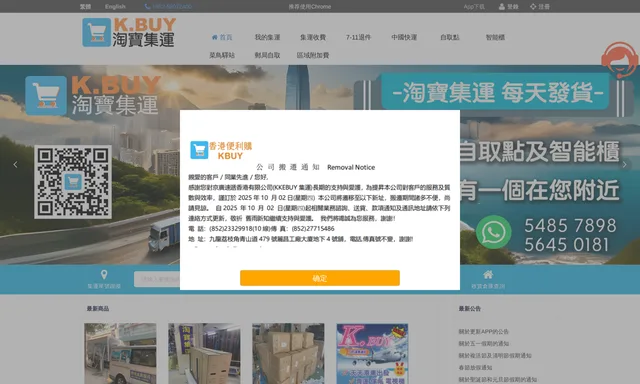Open the customer service headset icon

620,60
